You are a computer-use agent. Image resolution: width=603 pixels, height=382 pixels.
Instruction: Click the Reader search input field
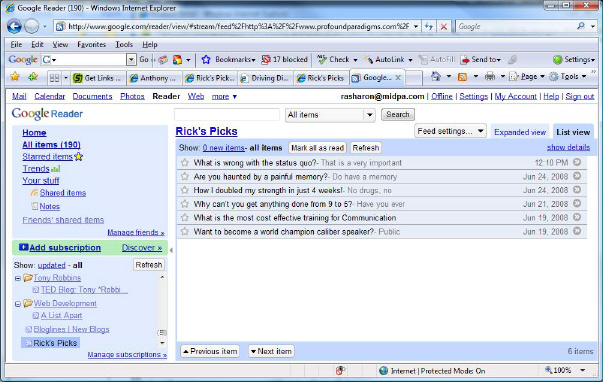[x=227, y=115]
